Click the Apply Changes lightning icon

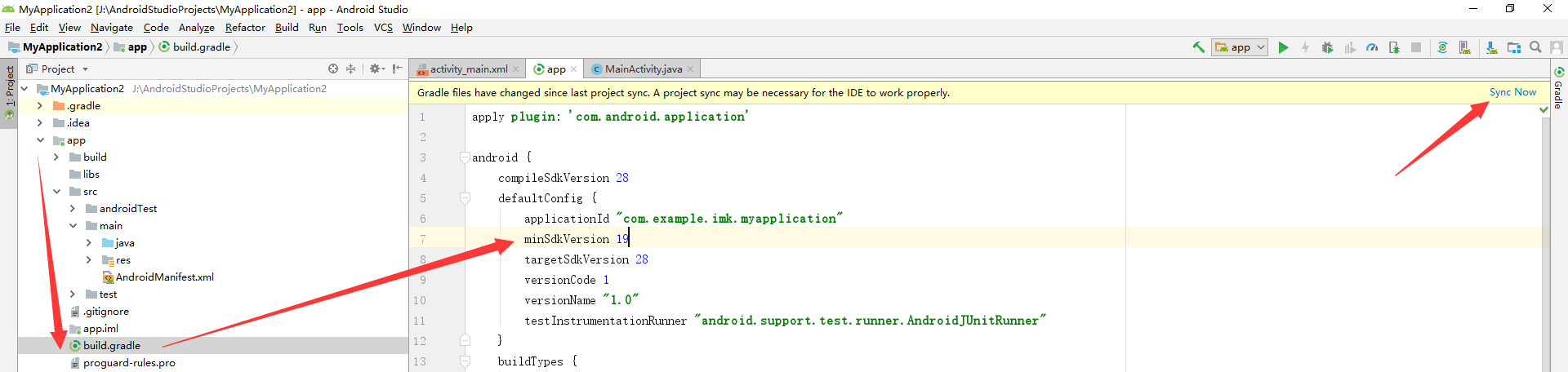(x=1305, y=47)
